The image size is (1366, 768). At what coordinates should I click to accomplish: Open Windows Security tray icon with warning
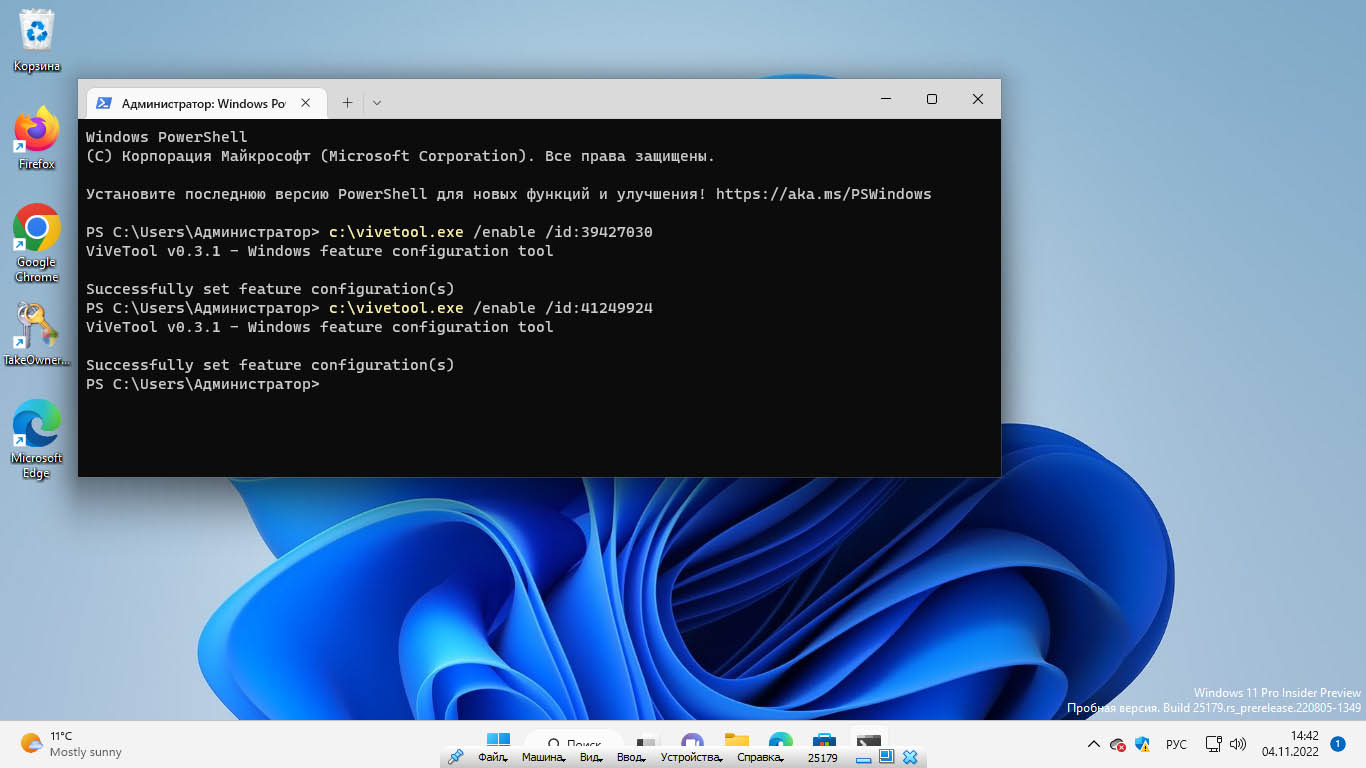pyautogui.click(x=1143, y=744)
